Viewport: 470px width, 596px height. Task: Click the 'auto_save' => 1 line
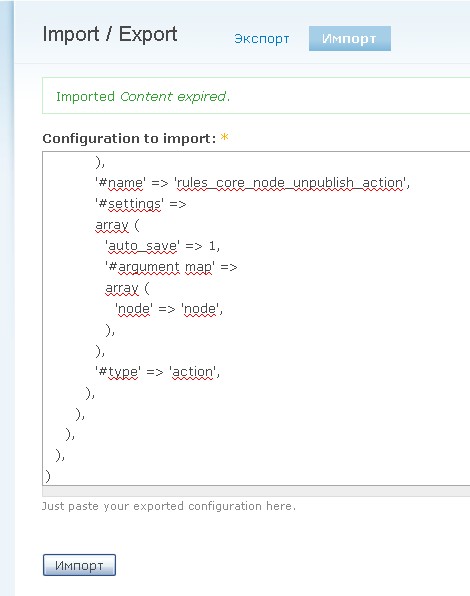pyautogui.click(x=162, y=246)
